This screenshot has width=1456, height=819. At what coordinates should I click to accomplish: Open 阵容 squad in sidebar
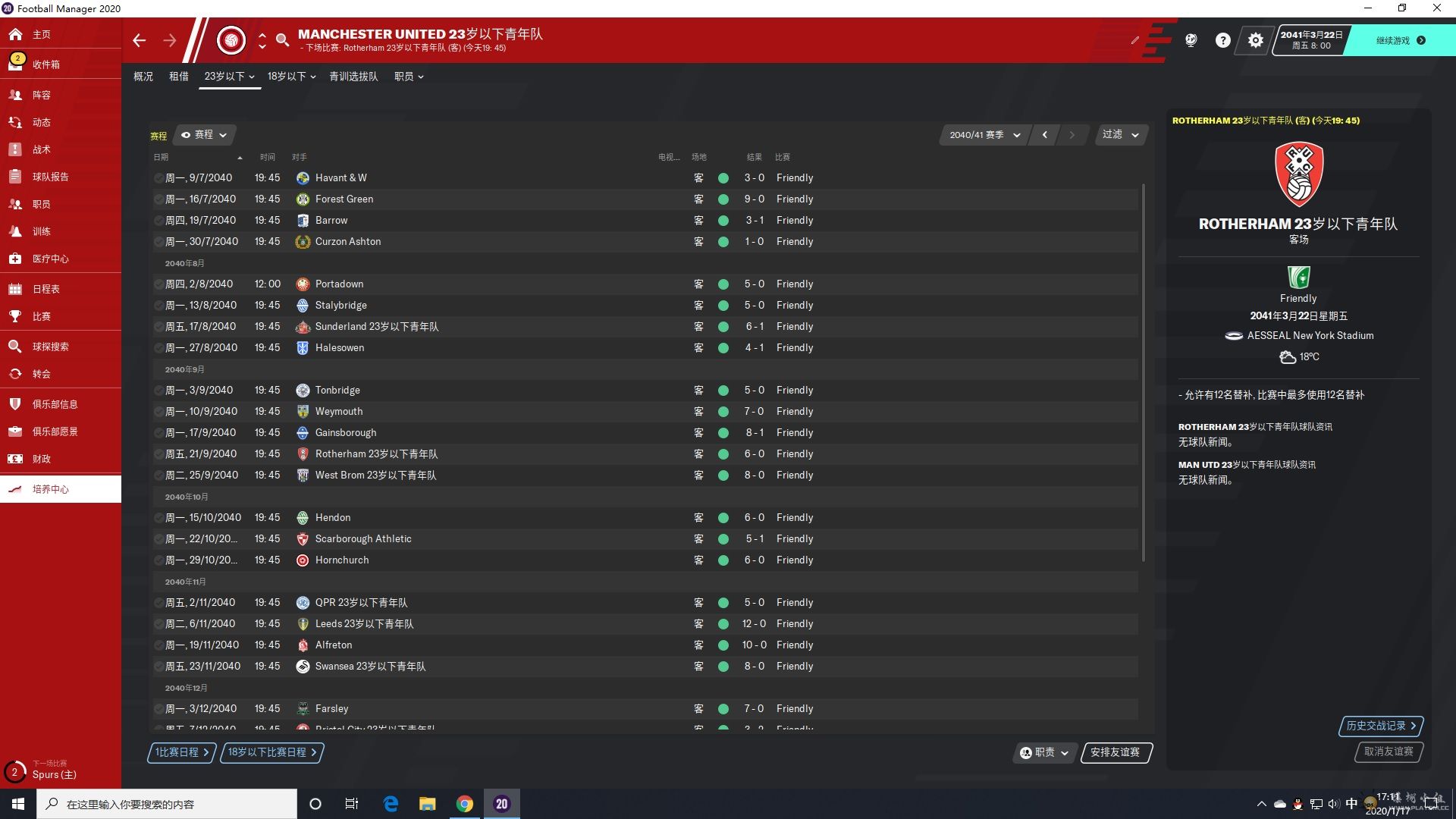pos(61,95)
